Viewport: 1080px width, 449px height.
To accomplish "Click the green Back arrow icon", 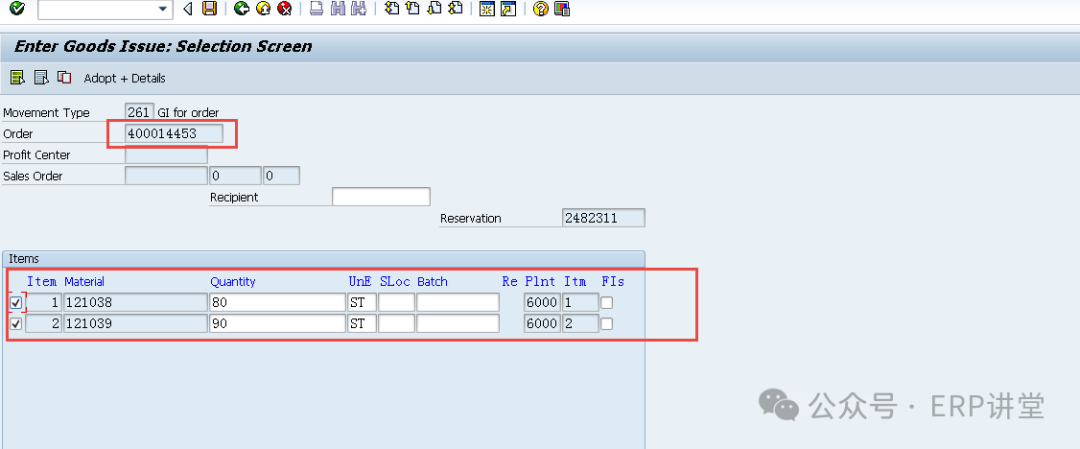I will tap(241, 9).
